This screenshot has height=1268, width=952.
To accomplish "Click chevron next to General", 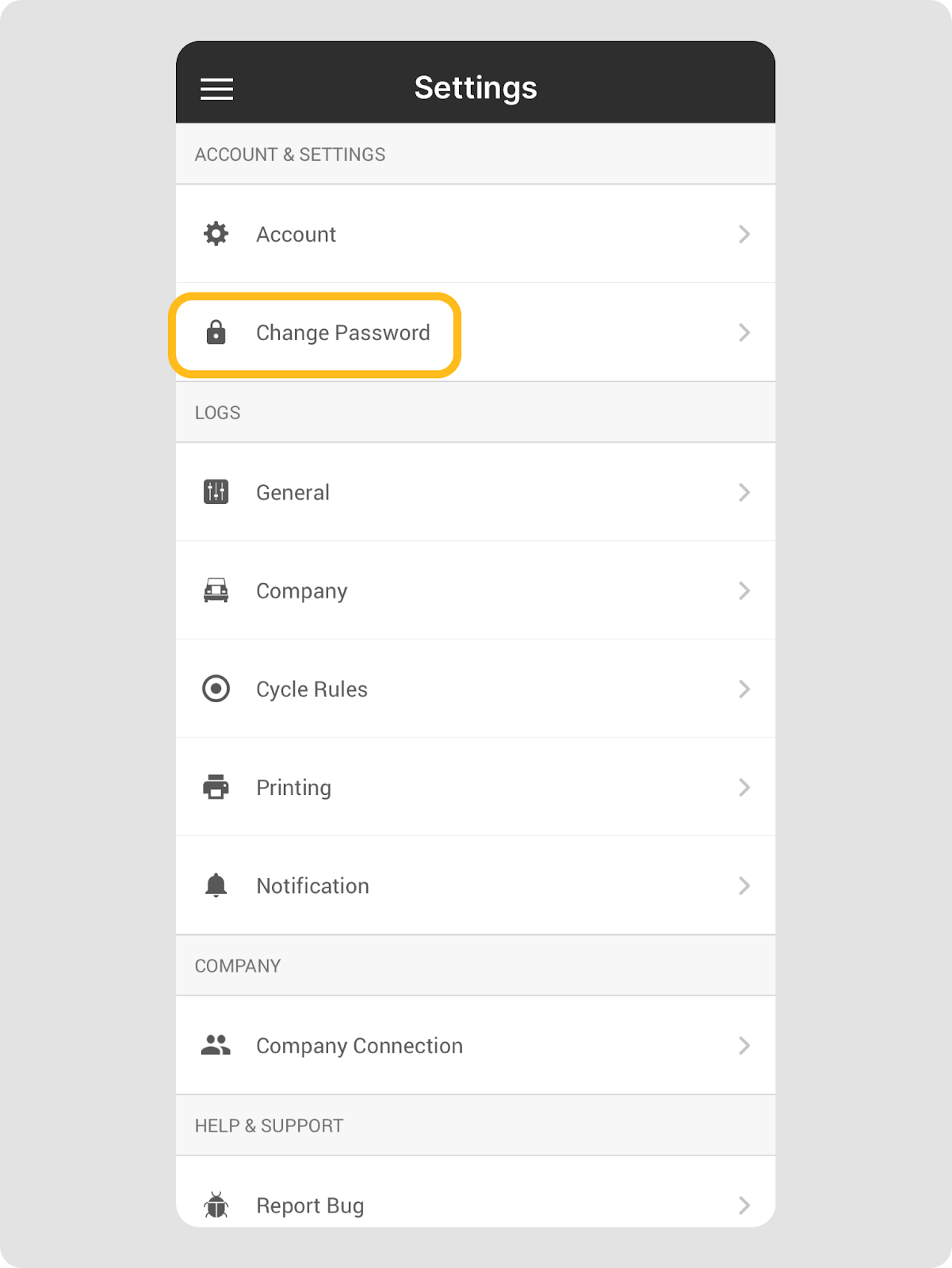I will (744, 492).
